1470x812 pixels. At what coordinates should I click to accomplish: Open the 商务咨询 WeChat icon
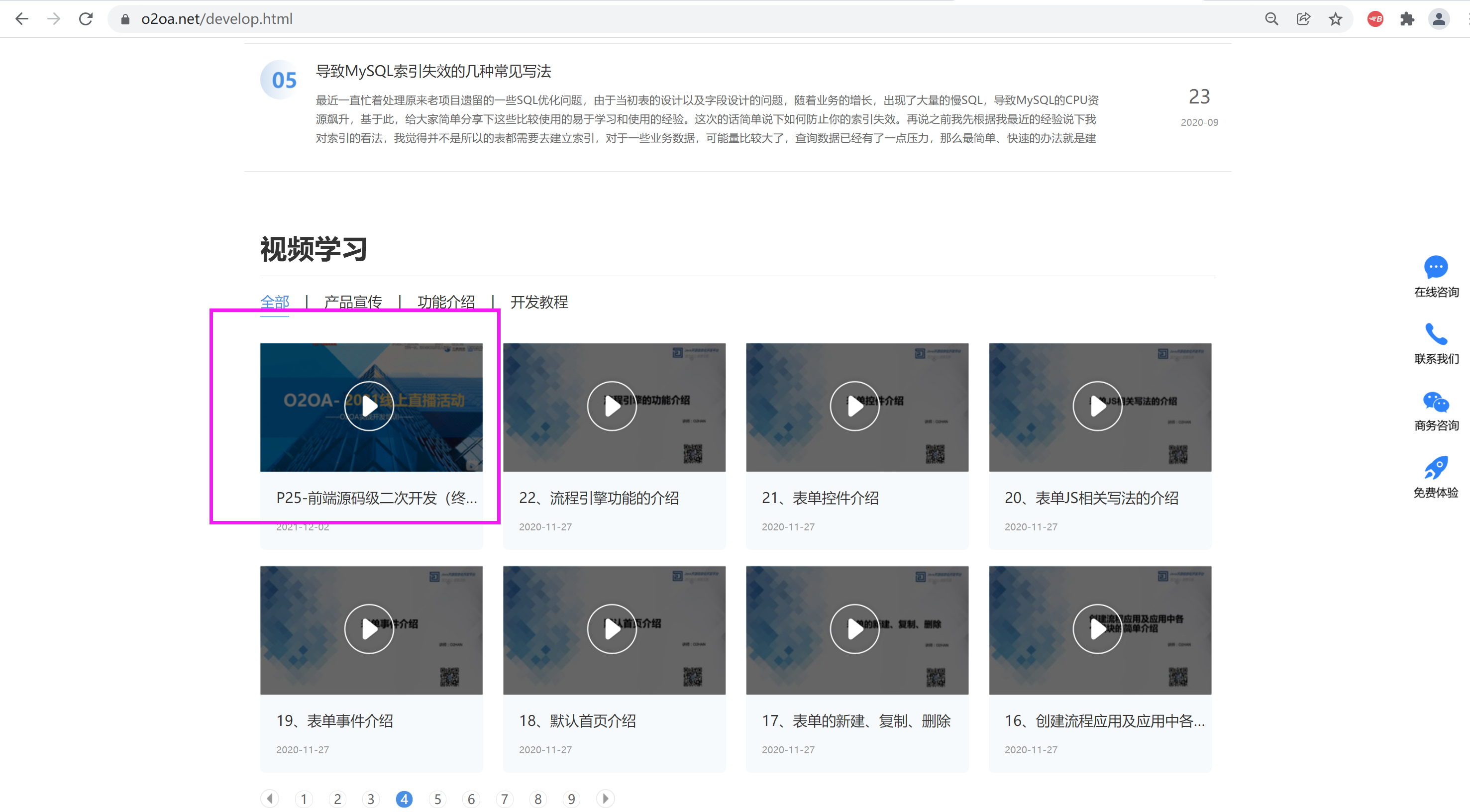tap(1435, 402)
